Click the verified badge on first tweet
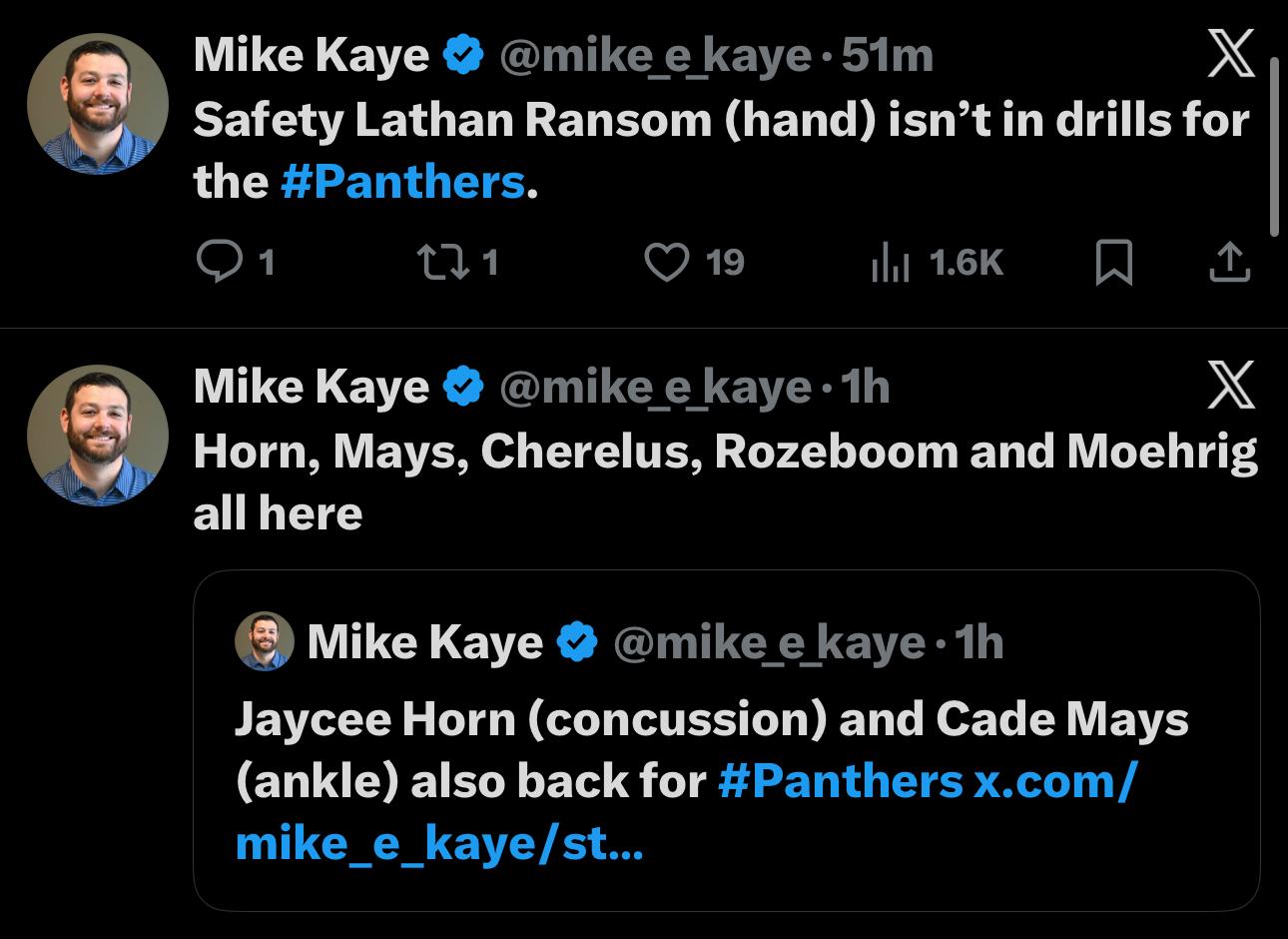 (x=462, y=55)
